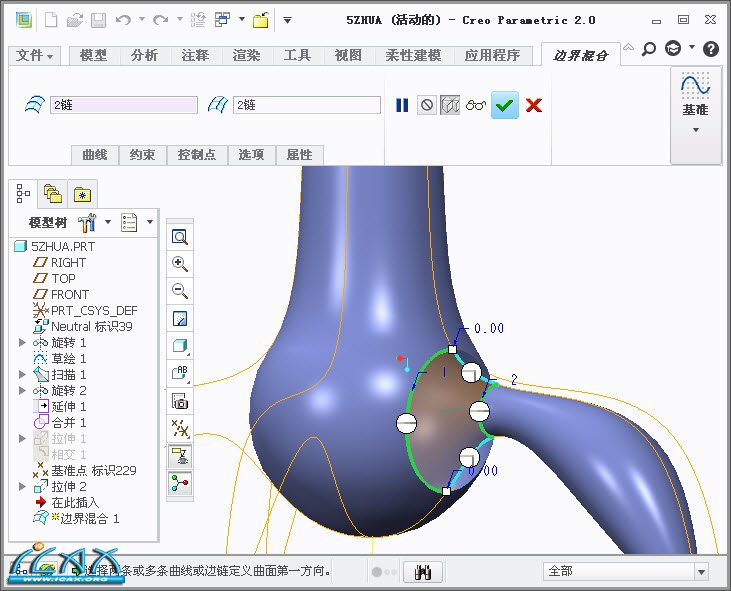Toggle the no-preview circle icon

coord(427,105)
